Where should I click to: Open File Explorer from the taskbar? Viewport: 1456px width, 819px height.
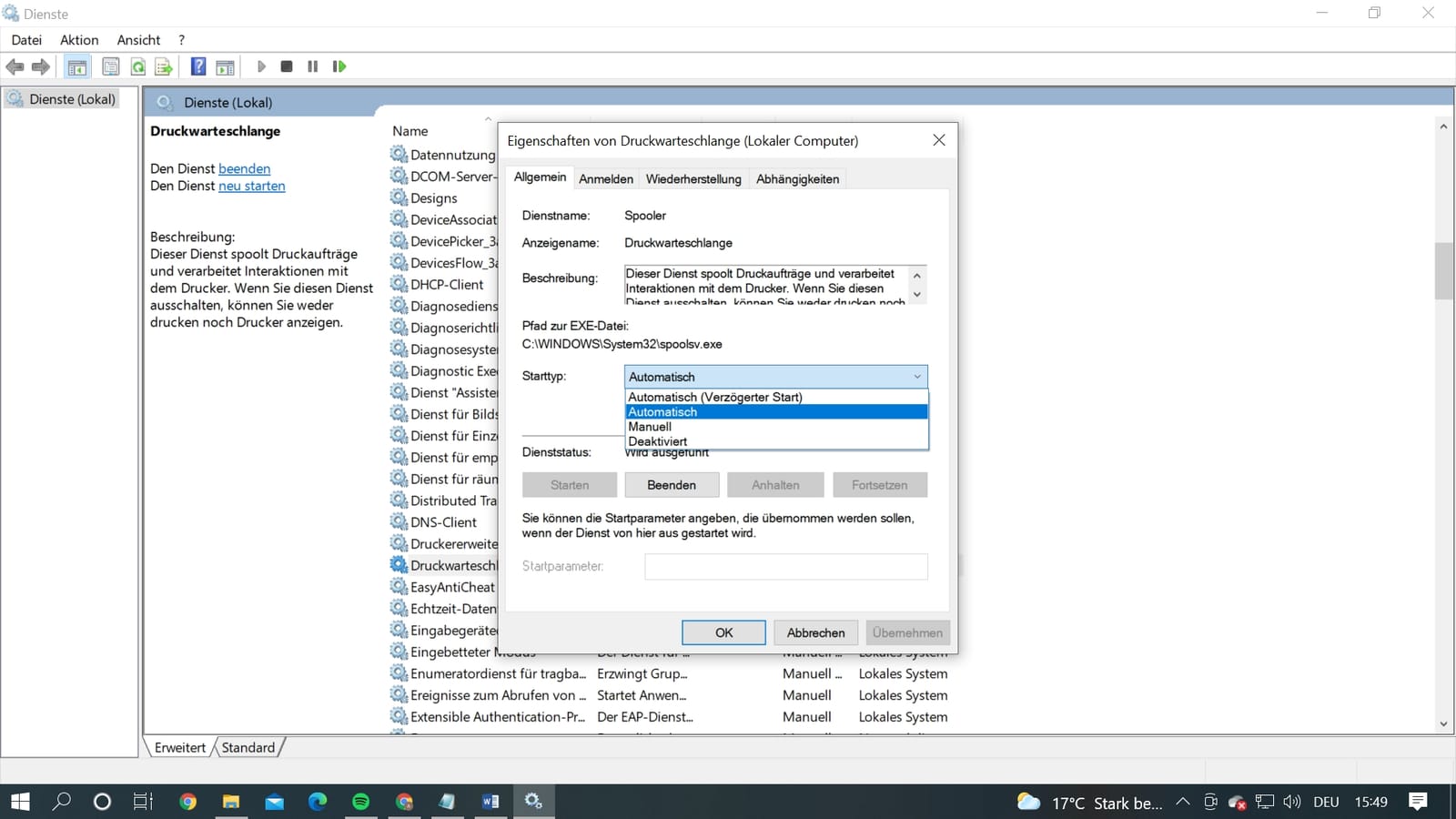click(x=231, y=802)
